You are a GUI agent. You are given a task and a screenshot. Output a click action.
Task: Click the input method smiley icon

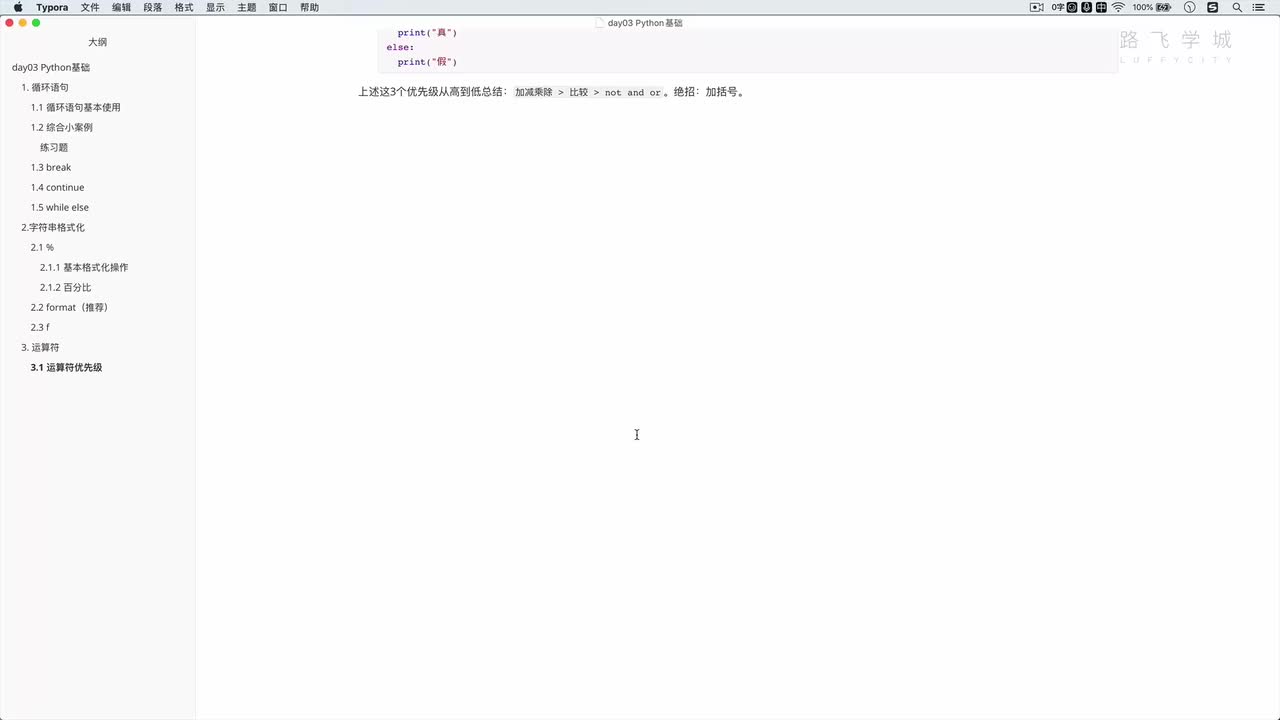1072,7
